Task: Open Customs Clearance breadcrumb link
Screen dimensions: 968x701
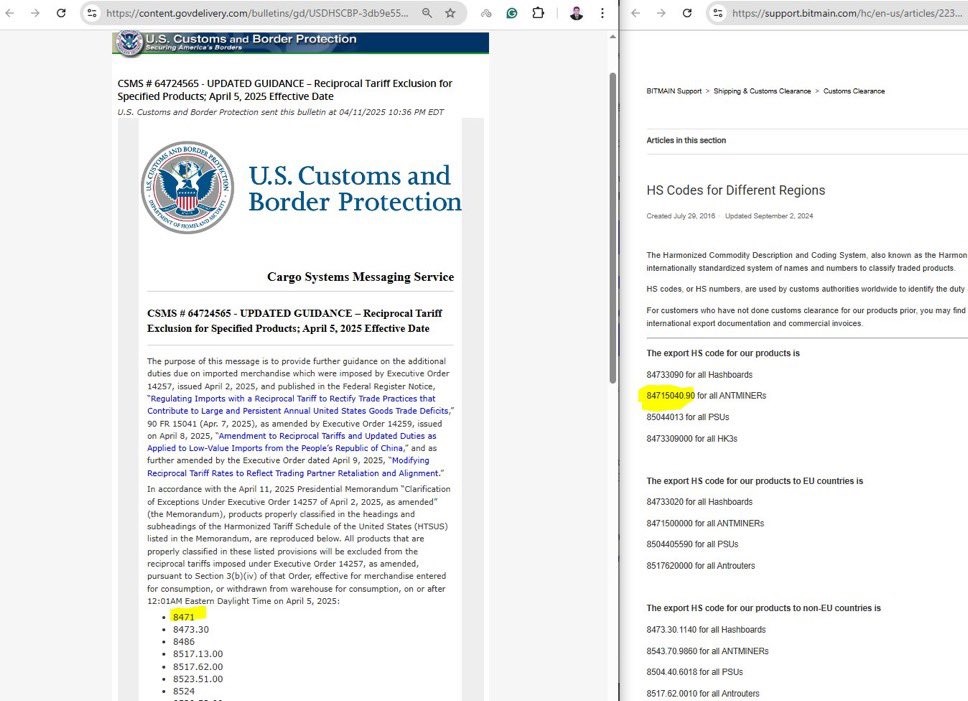Action: 854,91
